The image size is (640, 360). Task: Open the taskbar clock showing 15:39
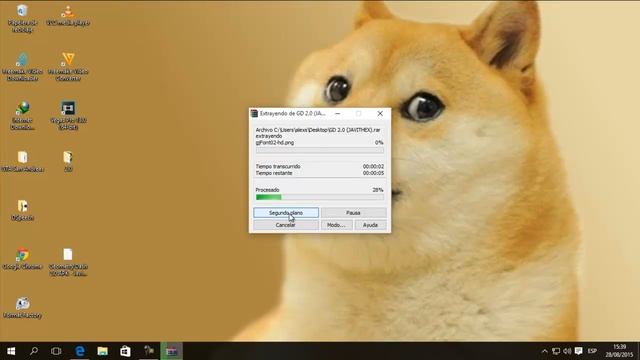pos(619,351)
